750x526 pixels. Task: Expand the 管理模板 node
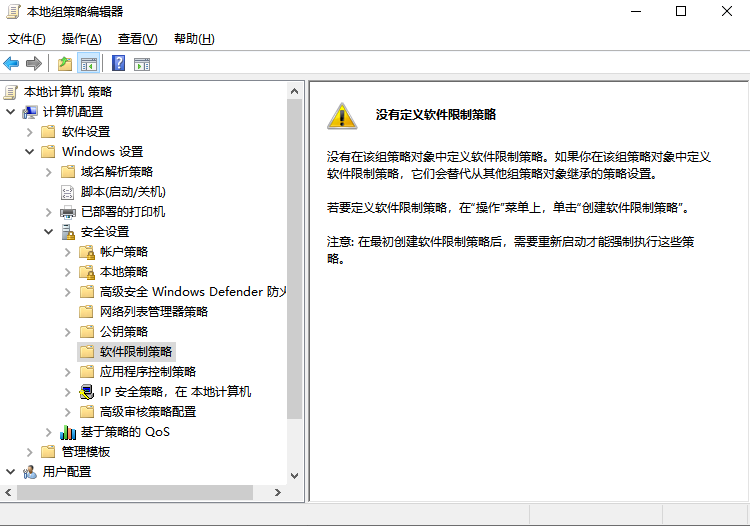(30, 452)
